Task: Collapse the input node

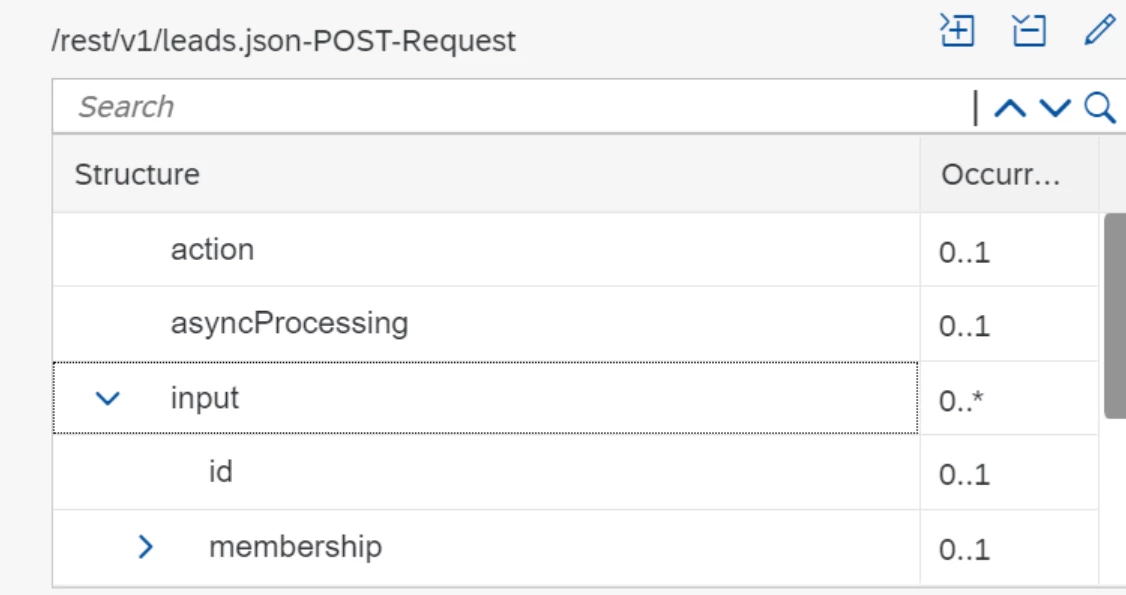Action: pyautogui.click(x=108, y=399)
